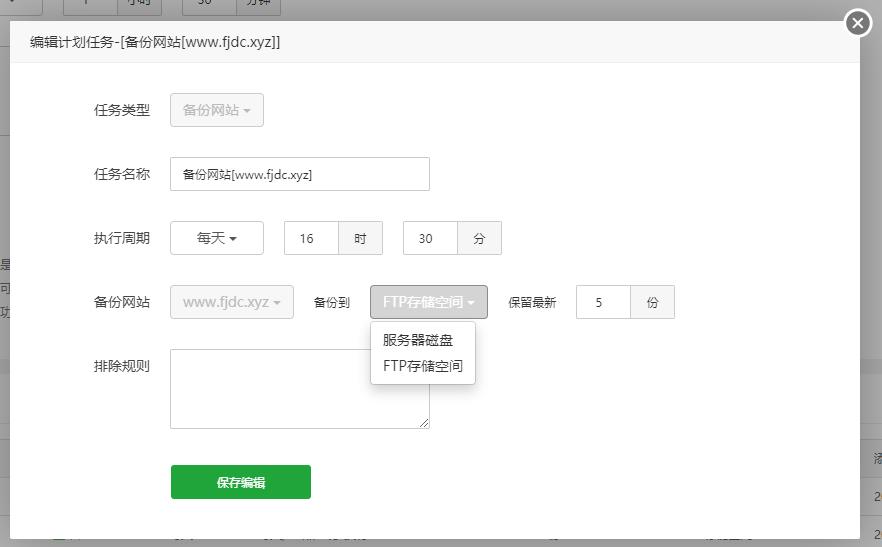Toggle the FTP存储空间 backup destination dropdown
The image size is (882, 547).
tap(429, 302)
